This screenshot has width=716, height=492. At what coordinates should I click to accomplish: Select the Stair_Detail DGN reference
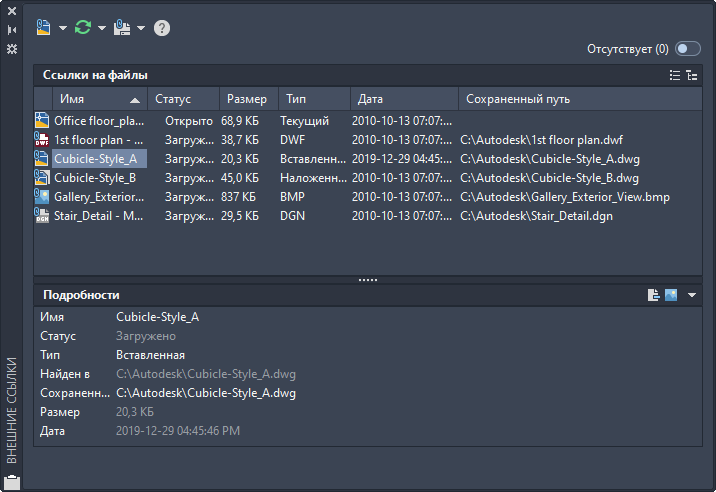[368, 216]
